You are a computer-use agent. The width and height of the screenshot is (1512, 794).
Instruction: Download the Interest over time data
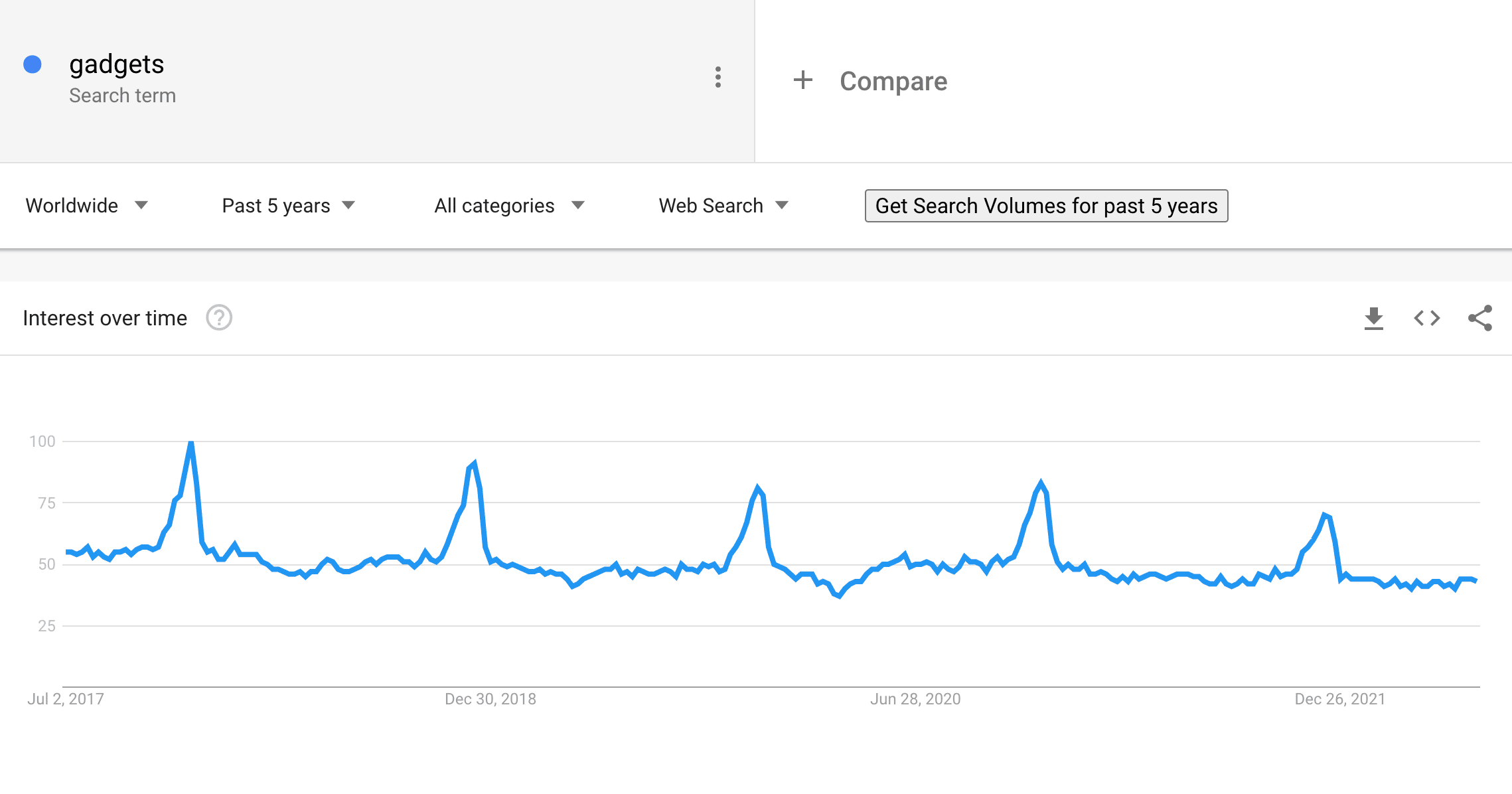(x=1373, y=318)
